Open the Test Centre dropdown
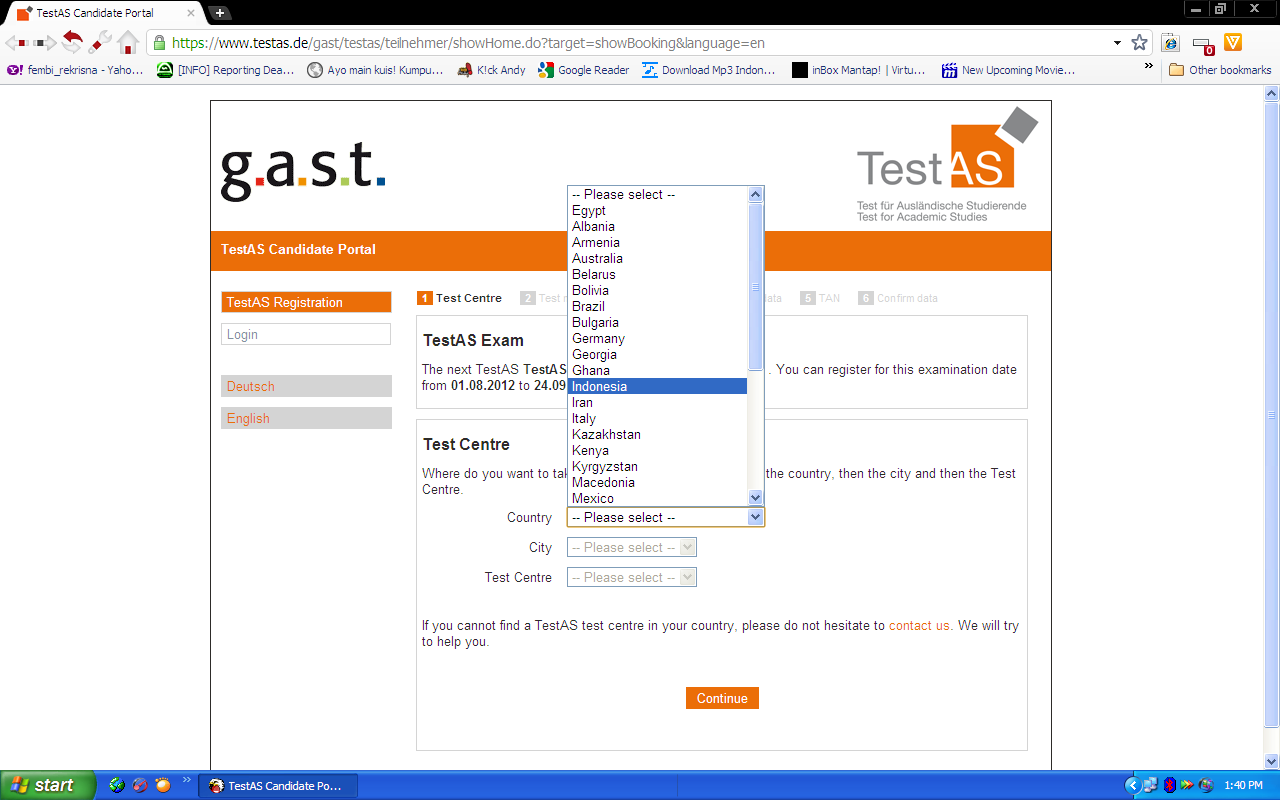The width and height of the screenshot is (1280, 800). pyautogui.click(x=632, y=577)
